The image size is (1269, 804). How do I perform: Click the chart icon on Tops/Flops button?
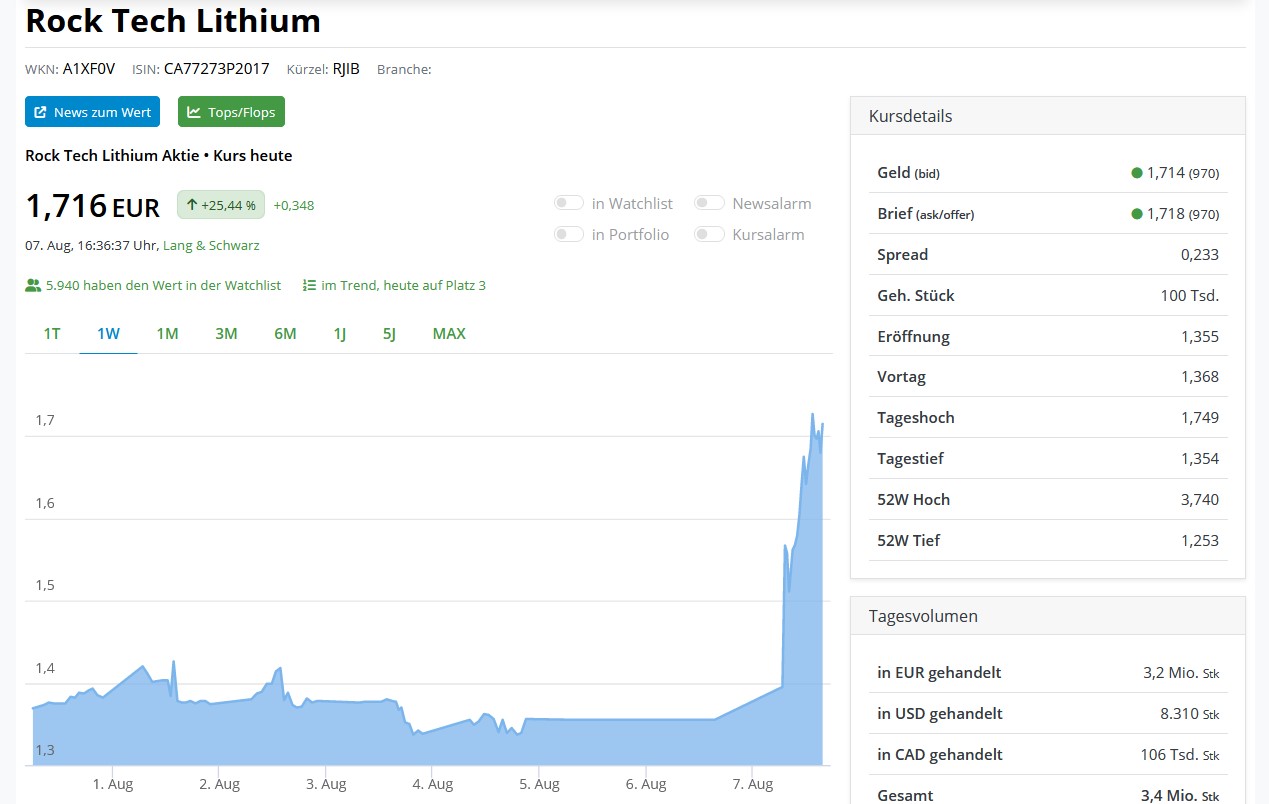point(194,112)
